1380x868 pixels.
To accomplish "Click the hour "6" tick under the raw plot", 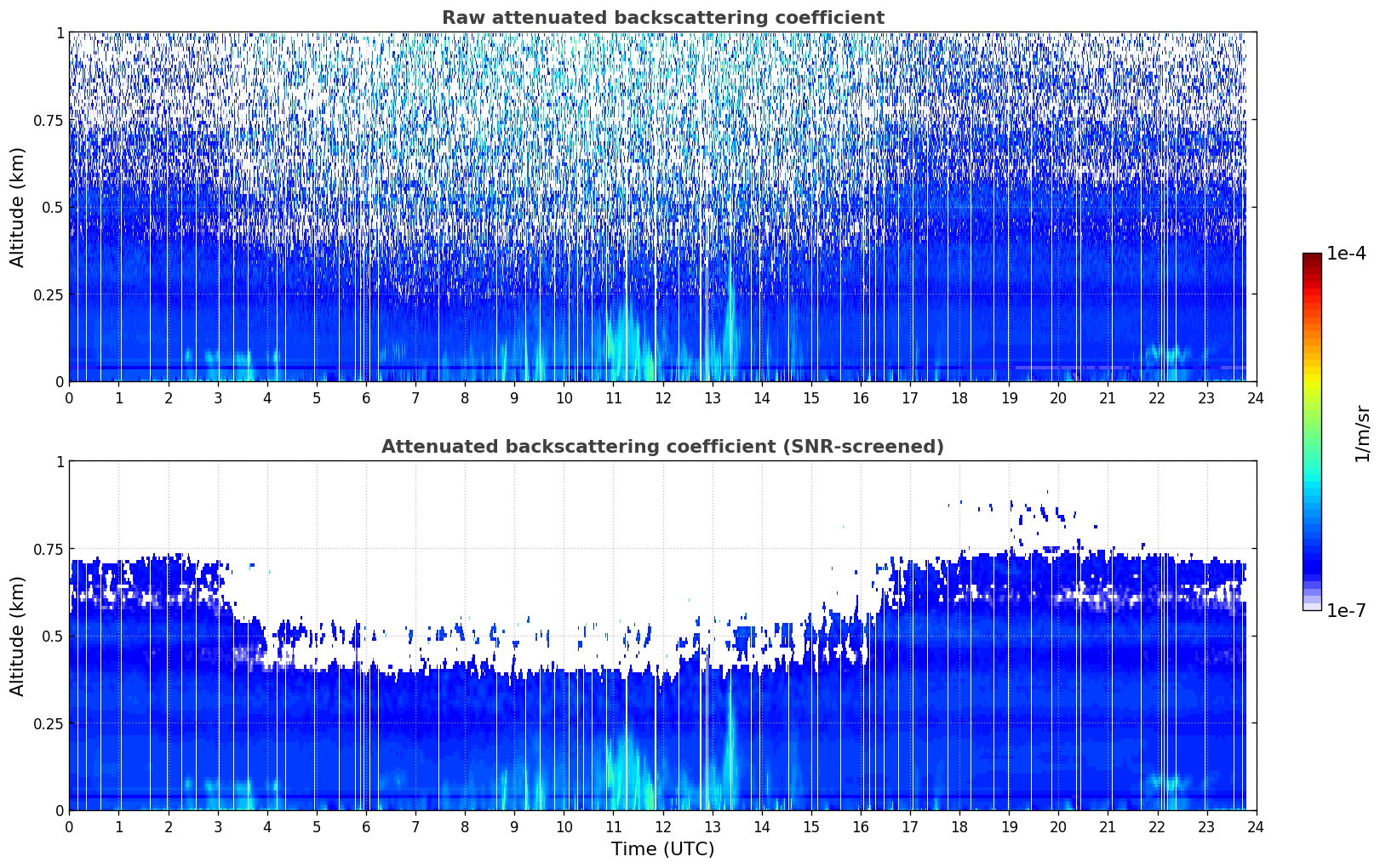I will click(366, 397).
